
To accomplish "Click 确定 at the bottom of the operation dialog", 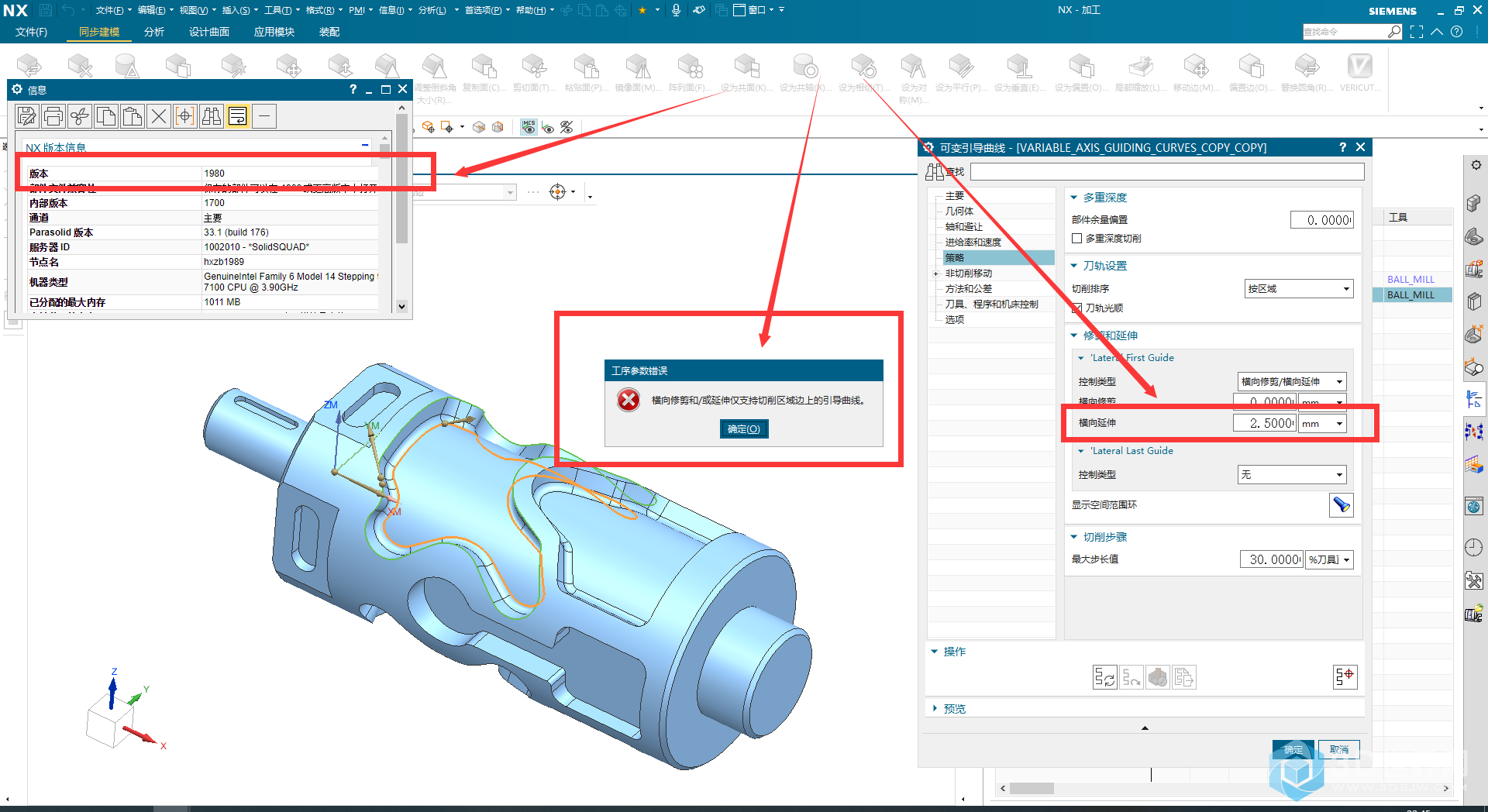I will pyautogui.click(x=1293, y=750).
